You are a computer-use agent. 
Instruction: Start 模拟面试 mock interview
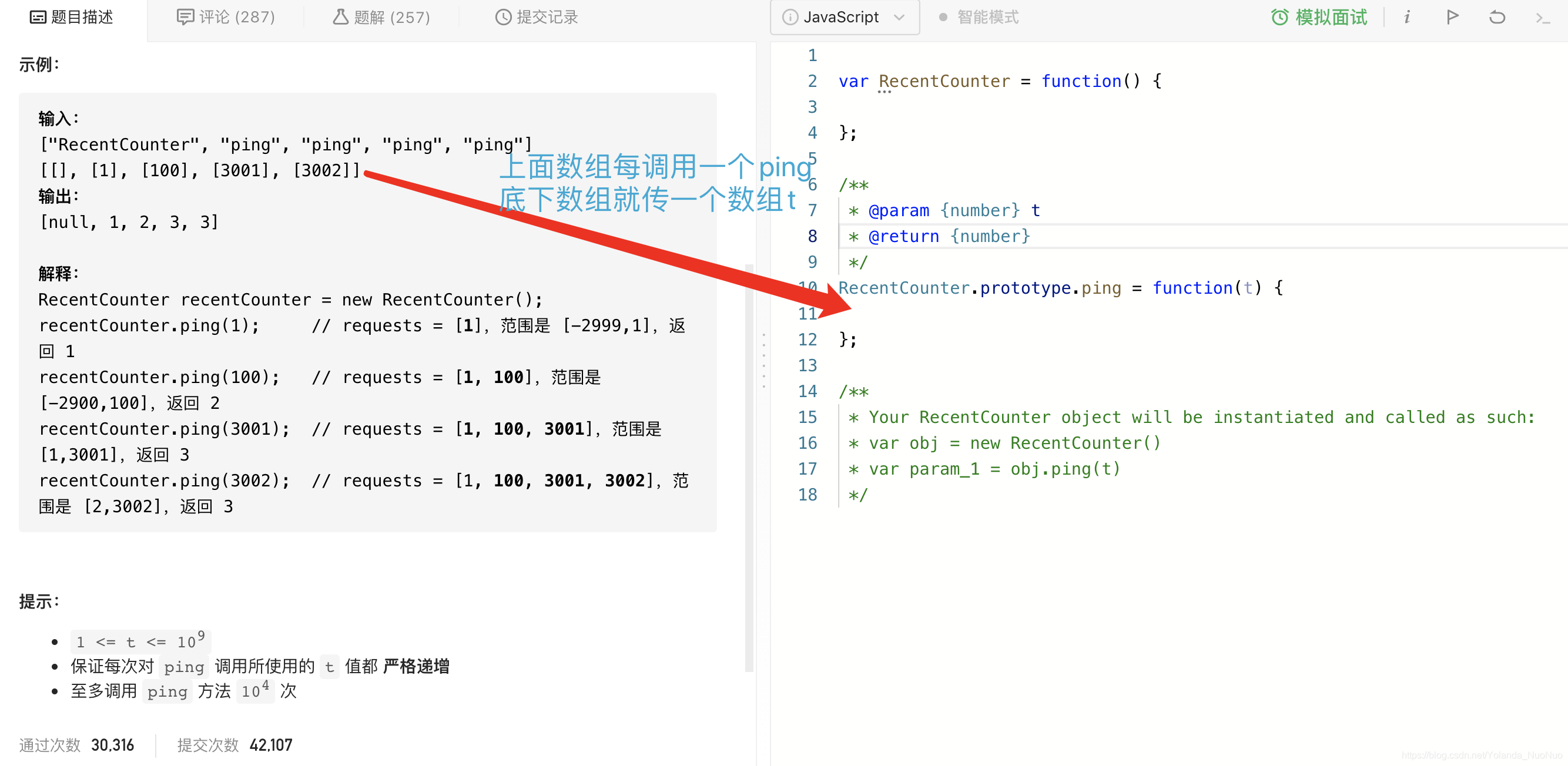tap(1318, 17)
